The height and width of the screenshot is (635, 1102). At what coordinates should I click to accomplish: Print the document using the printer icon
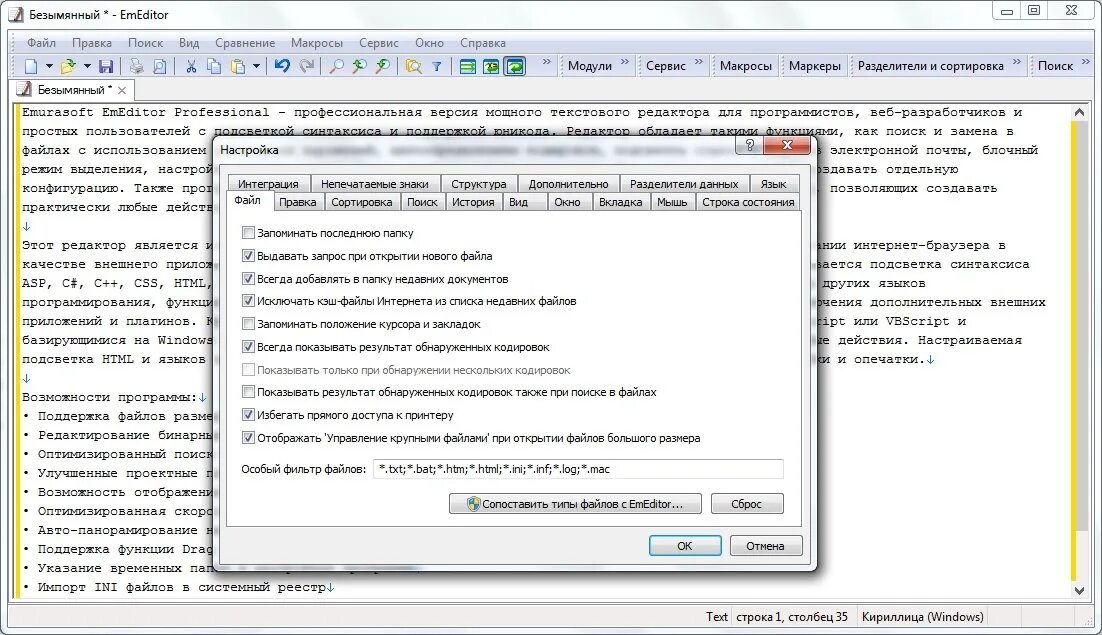coord(136,66)
